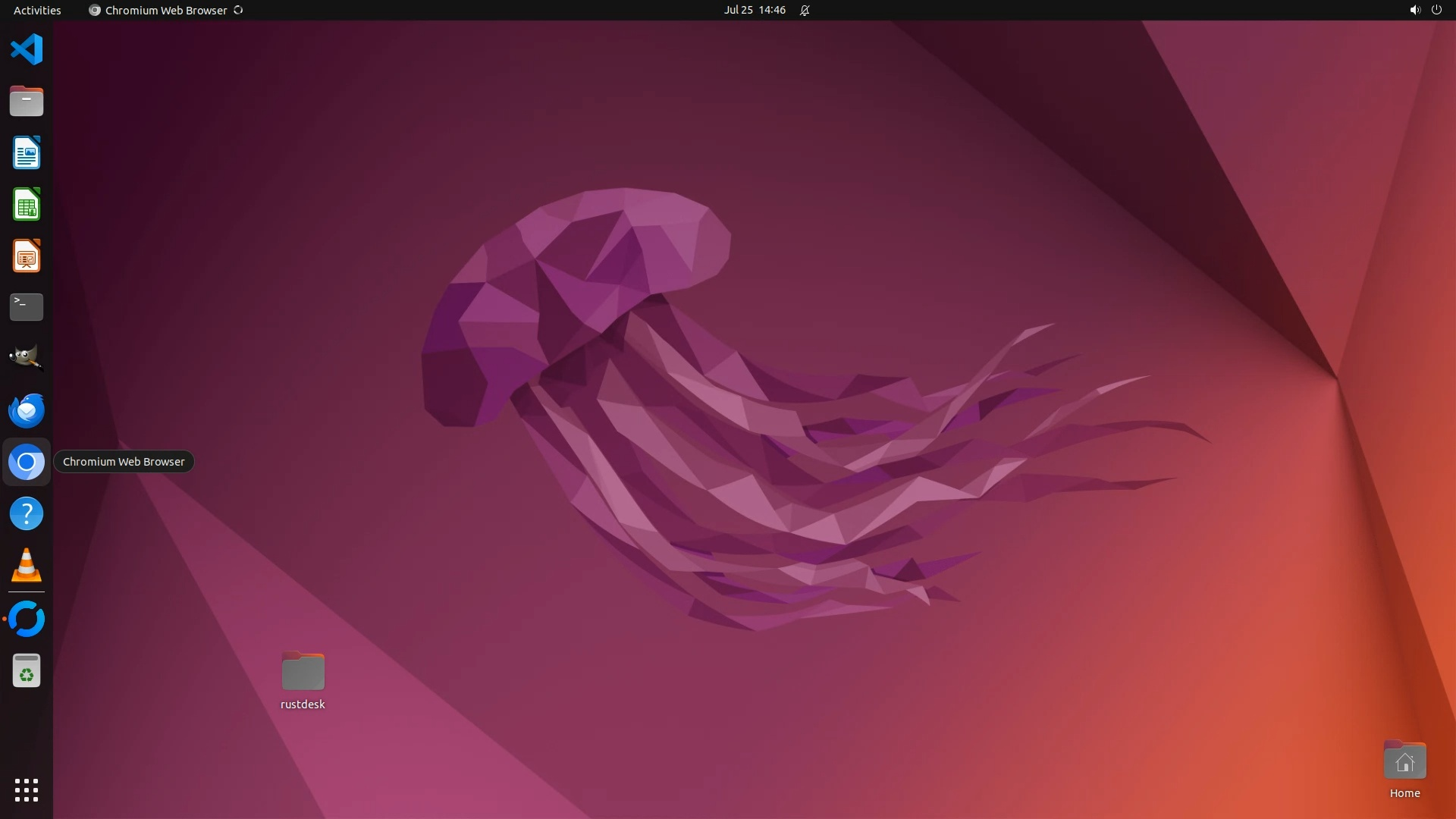The width and height of the screenshot is (1456, 819).
Task: Launch the Terminal dock icon
Action: (x=27, y=307)
